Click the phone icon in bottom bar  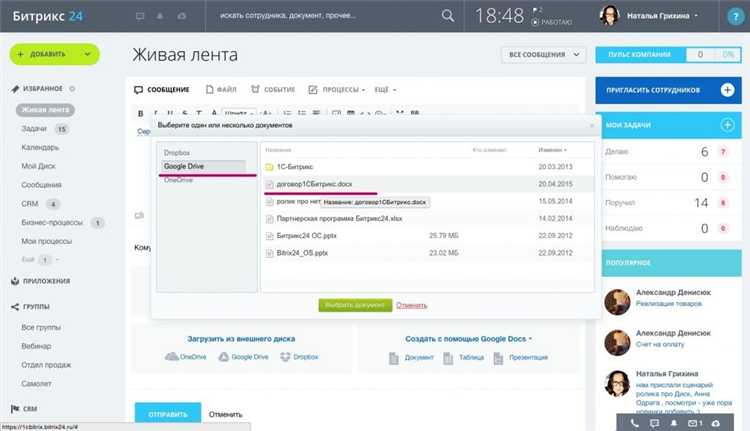(x=634, y=423)
